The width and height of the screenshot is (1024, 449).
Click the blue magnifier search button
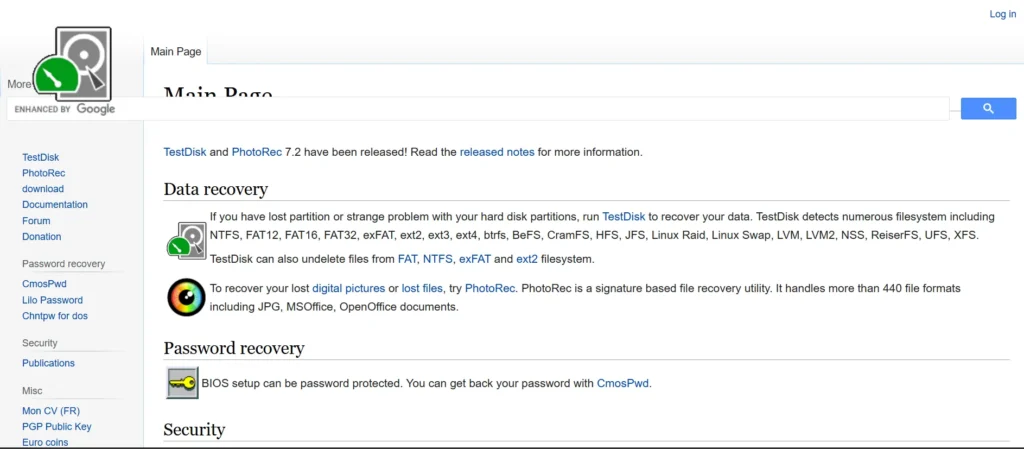coord(988,108)
